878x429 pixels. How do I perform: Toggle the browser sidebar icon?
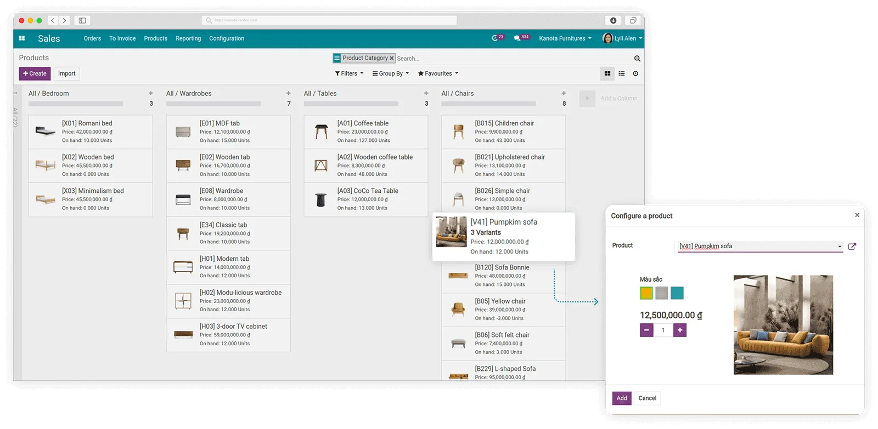point(82,20)
